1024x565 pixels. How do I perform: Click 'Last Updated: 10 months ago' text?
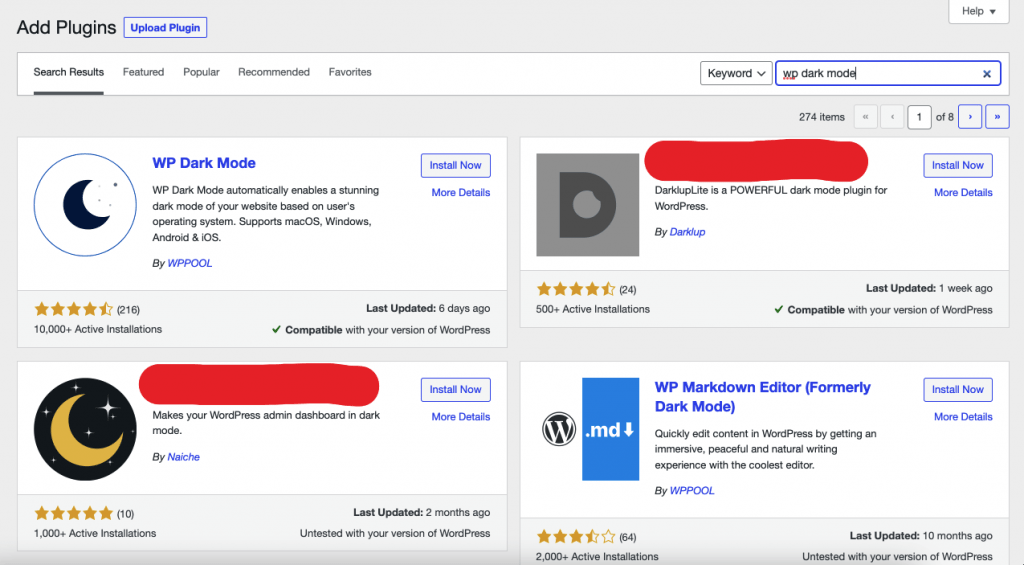[x=921, y=536]
